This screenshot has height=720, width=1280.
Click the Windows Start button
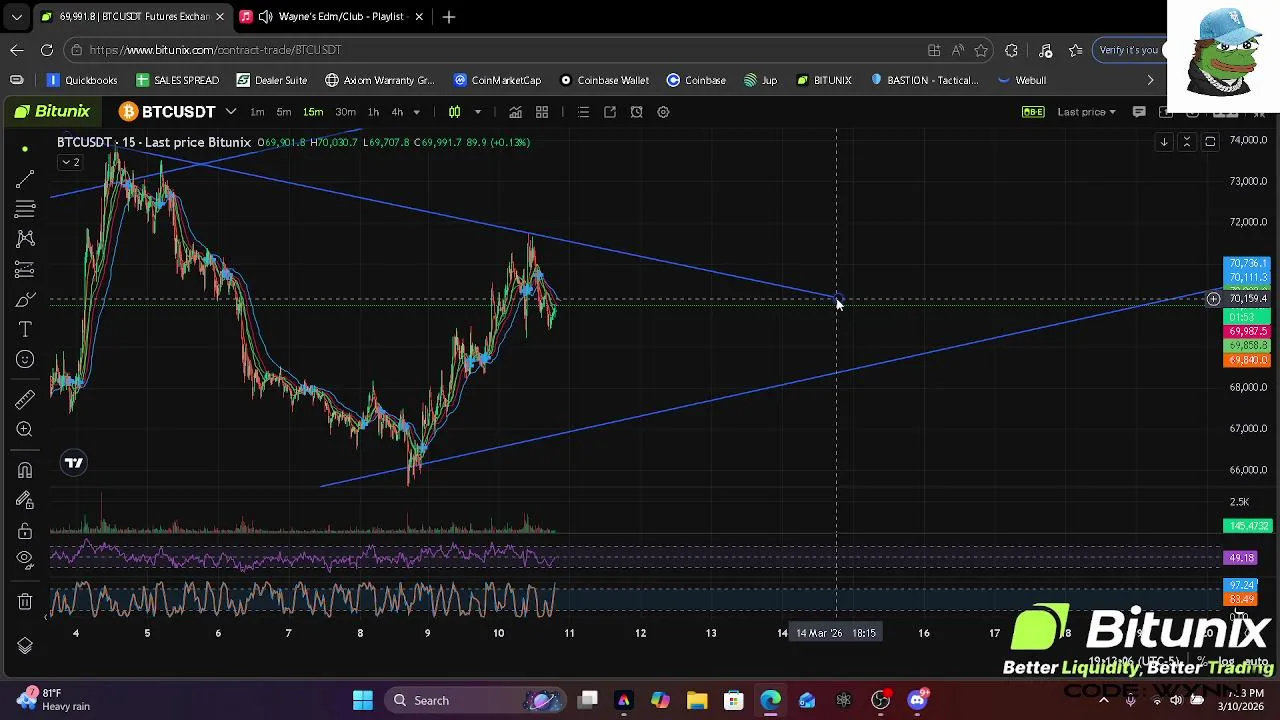[x=363, y=700]
